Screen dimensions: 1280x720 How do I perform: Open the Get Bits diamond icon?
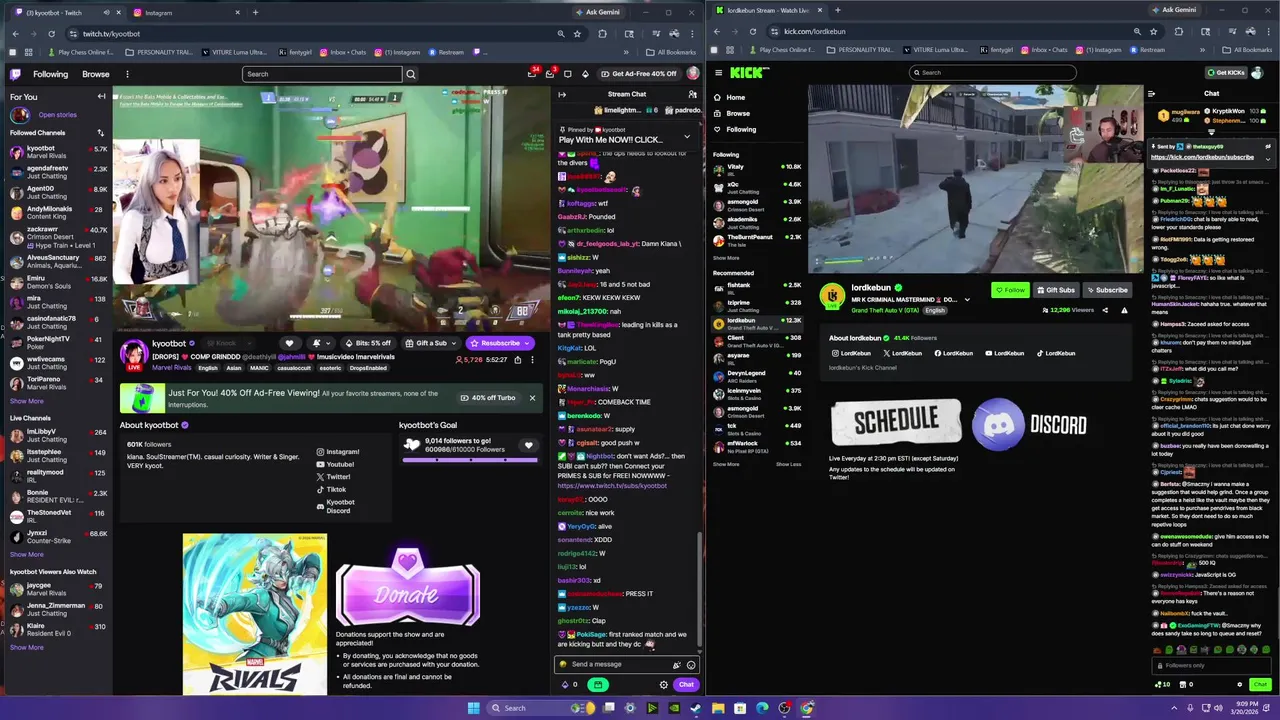[x=586, y=74]
